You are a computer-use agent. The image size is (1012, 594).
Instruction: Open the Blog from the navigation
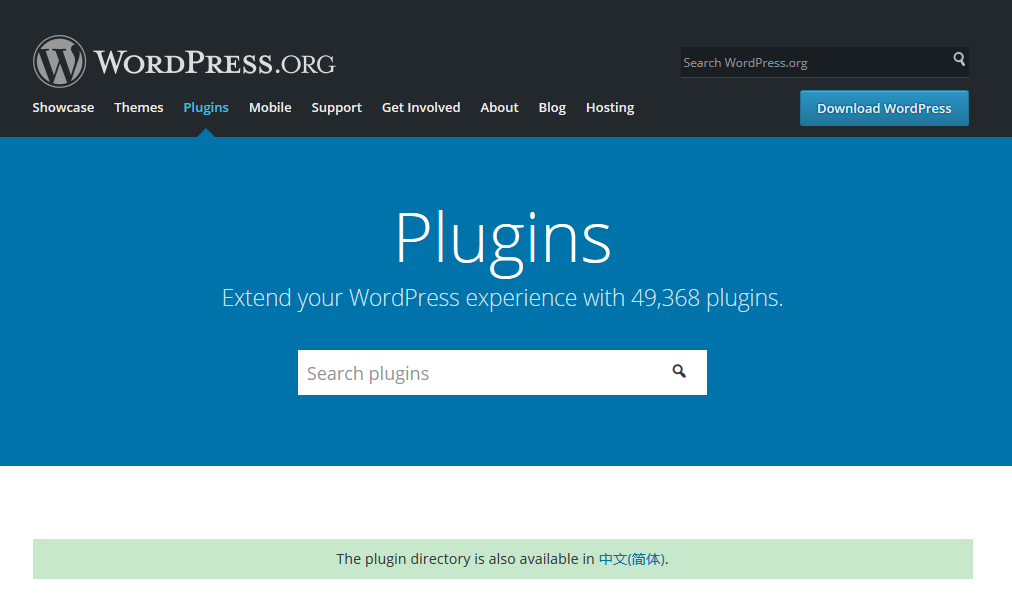pyautogui.click(x=552, y=108)
